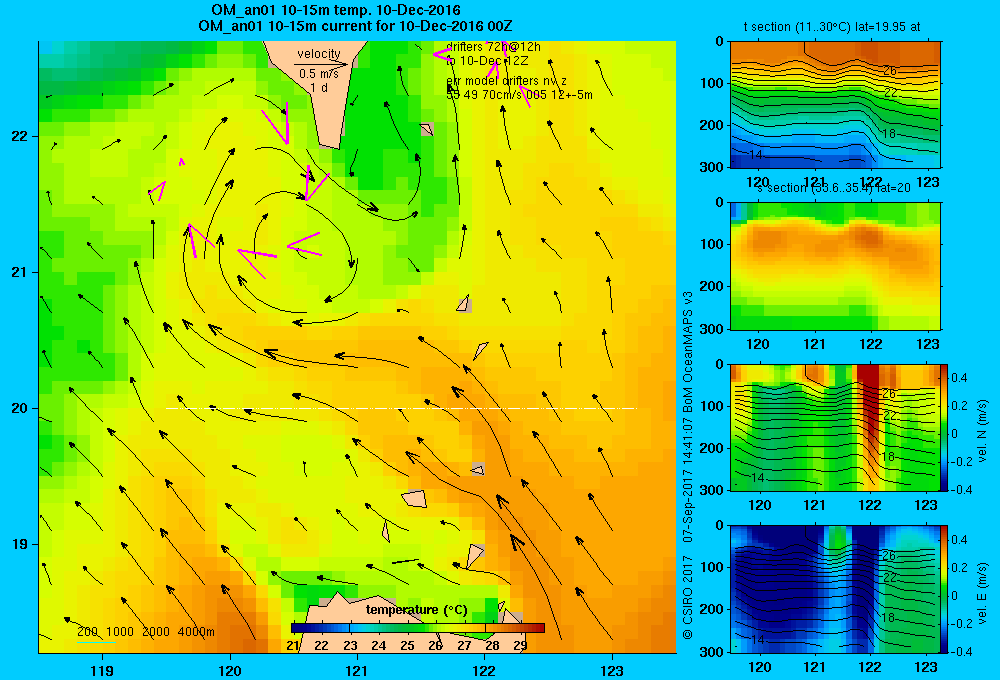This screenshot has height=680, width=1000.
Task: Click the velocity reference arrow under "velocity"
Action: pos(322,64)
